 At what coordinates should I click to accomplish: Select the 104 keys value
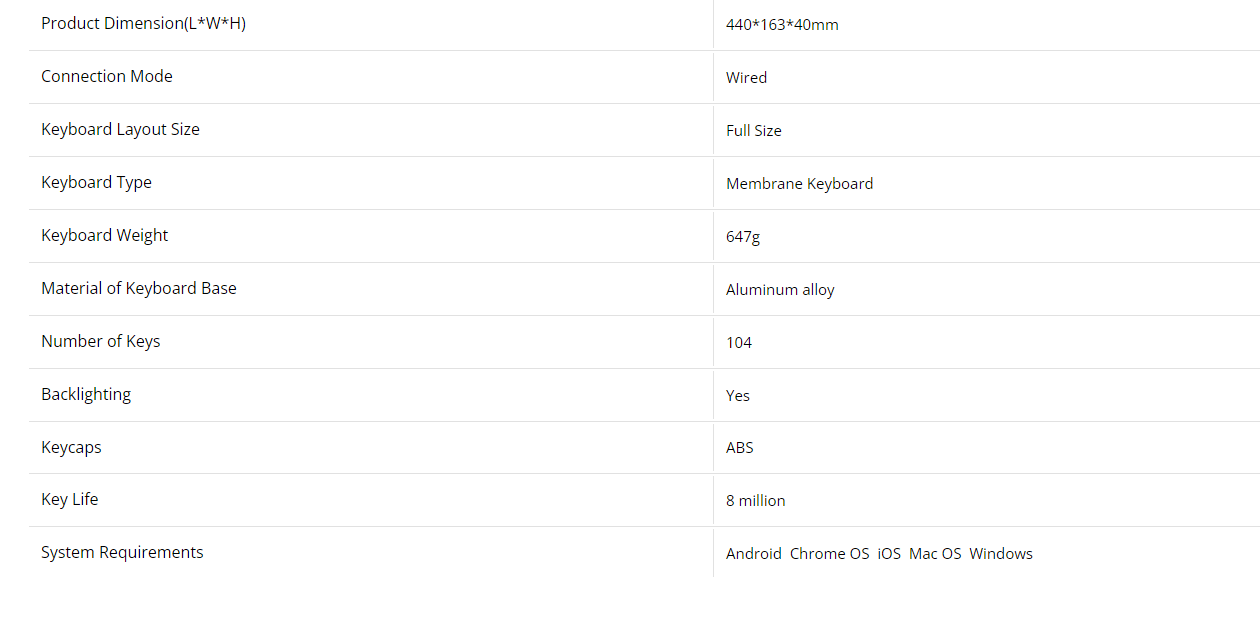click(739, 343)
